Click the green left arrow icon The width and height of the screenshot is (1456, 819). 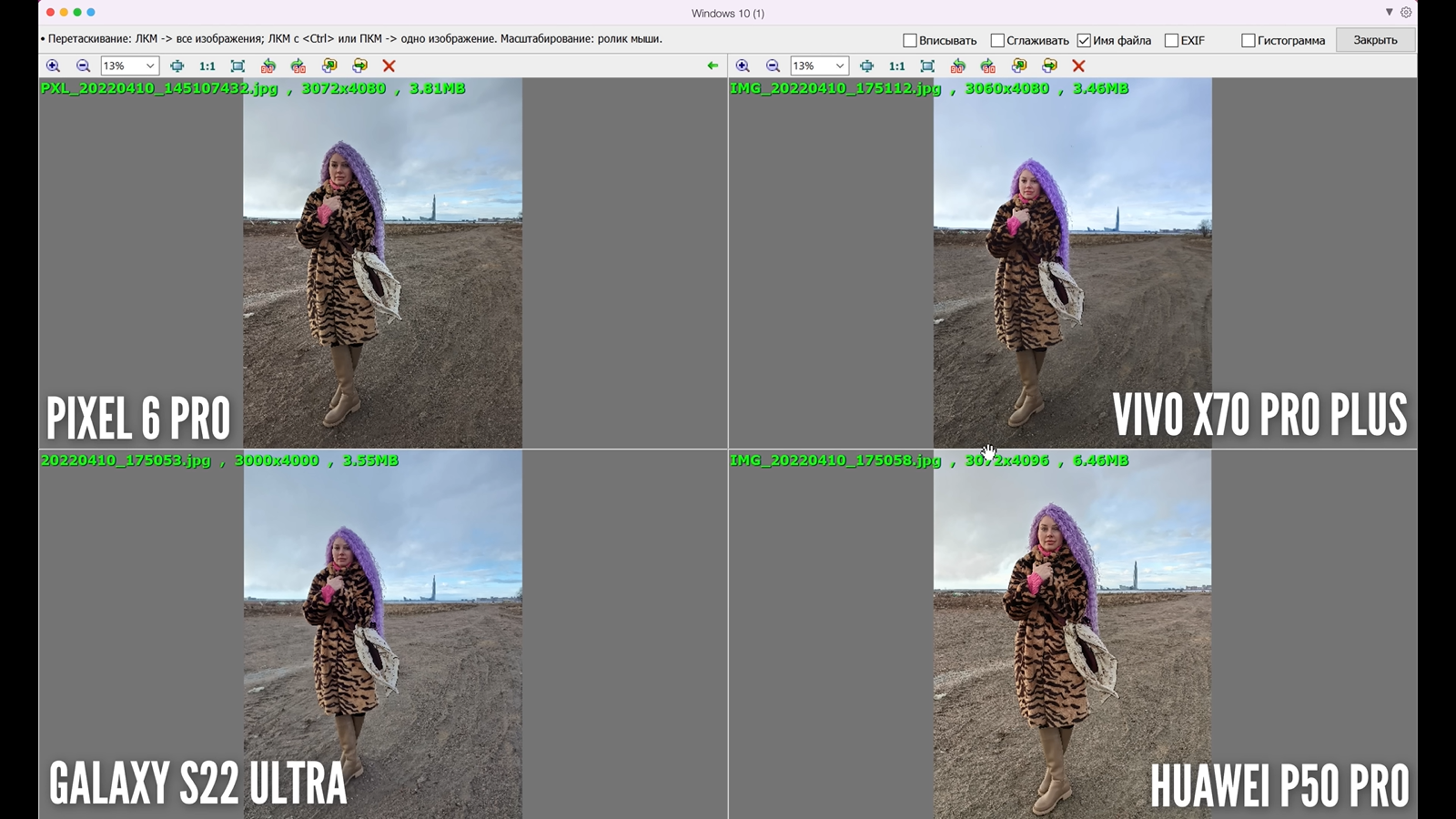(x=713, y=66)
